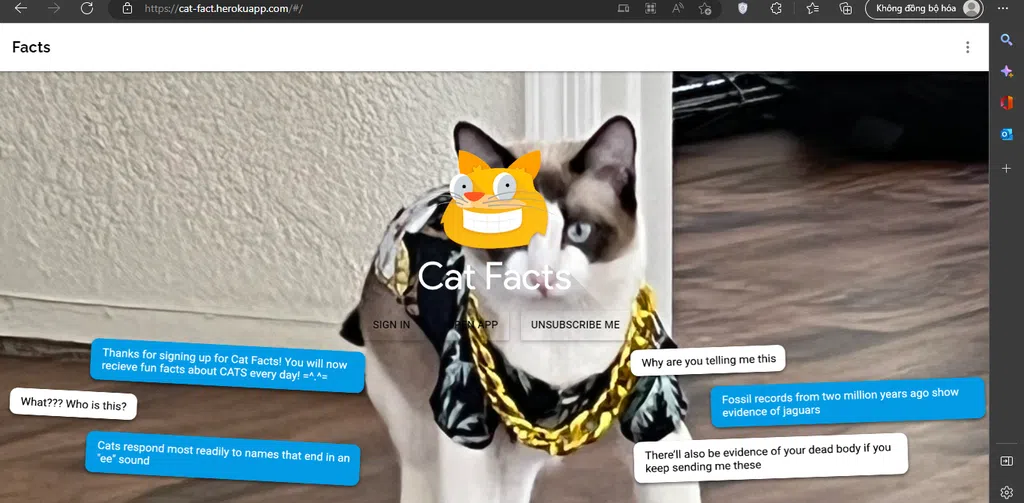Add this page to favorites
This screenshot has height=503, width=1024.
[x=705, y=8]
